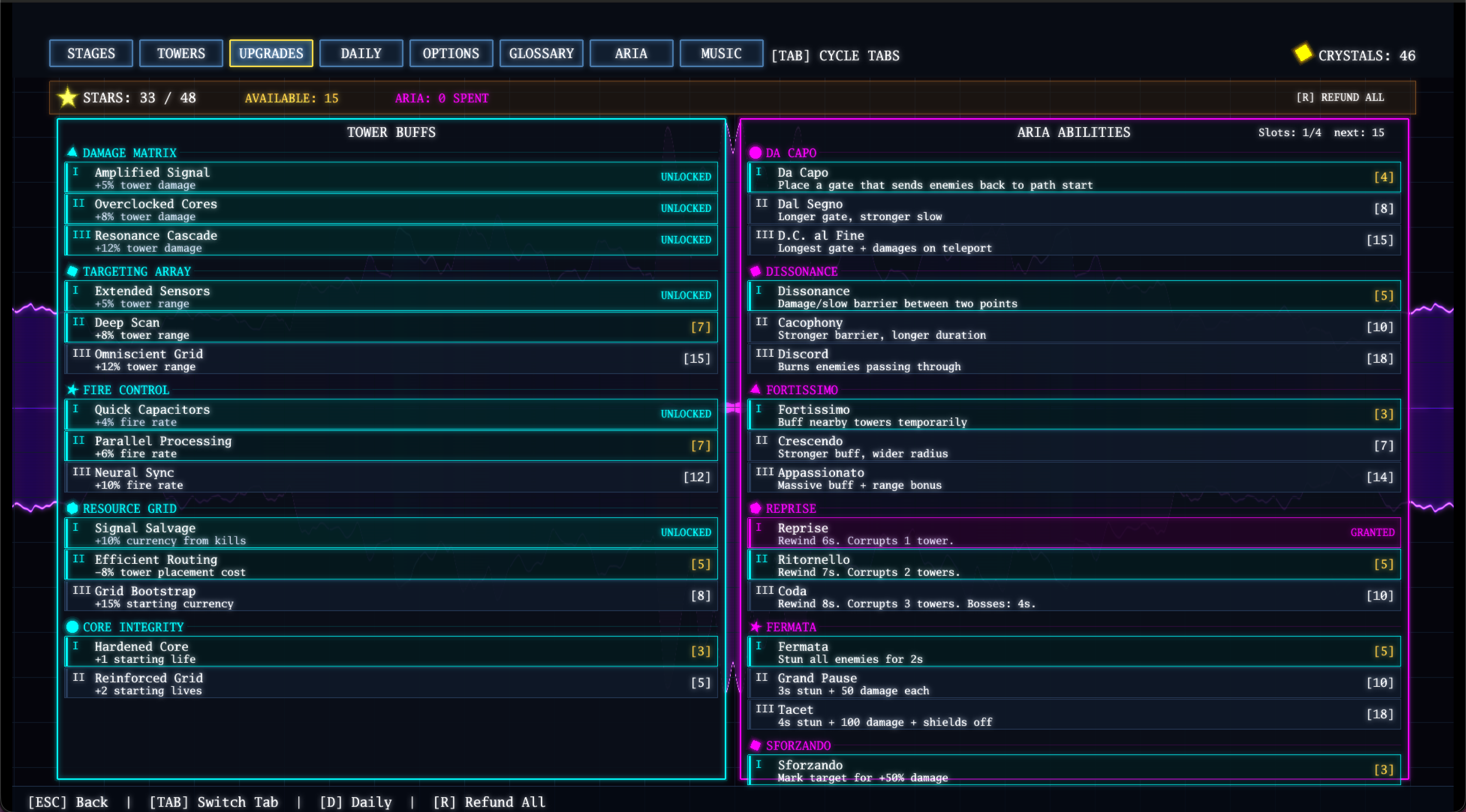Unlock the Ritornello rewind ability
The image size is (1466, 812).
click(x=1073, y=565)
